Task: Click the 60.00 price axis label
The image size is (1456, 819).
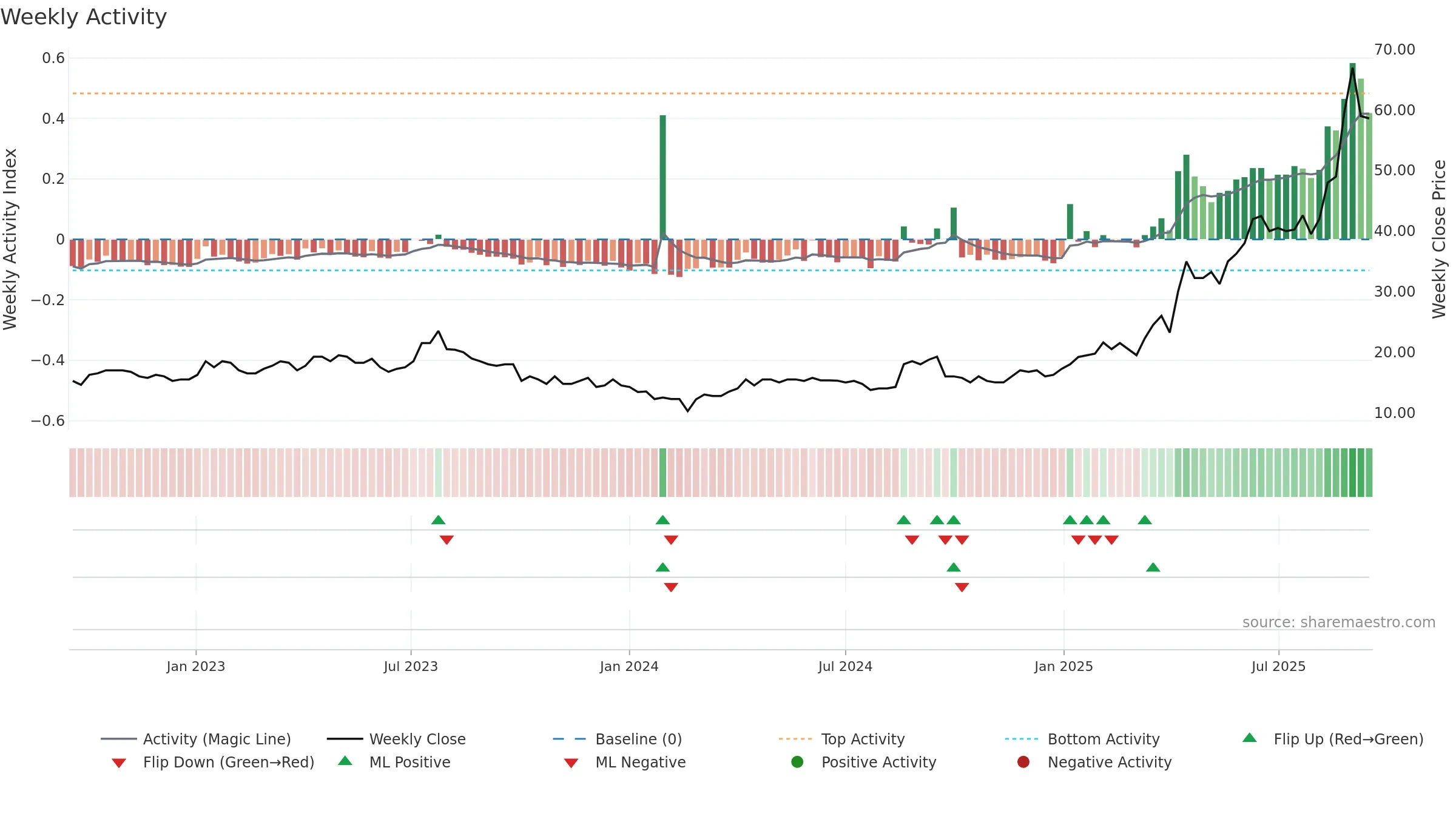Action: coord(1395,110)
